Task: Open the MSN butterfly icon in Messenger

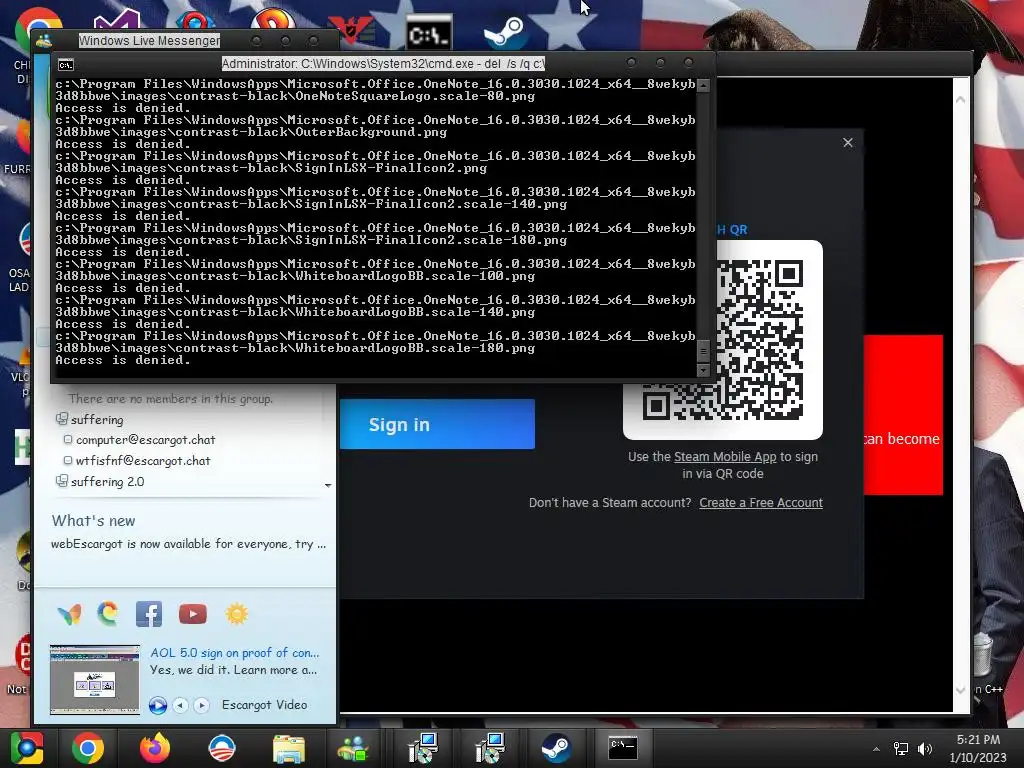Action: click(69, 615)
